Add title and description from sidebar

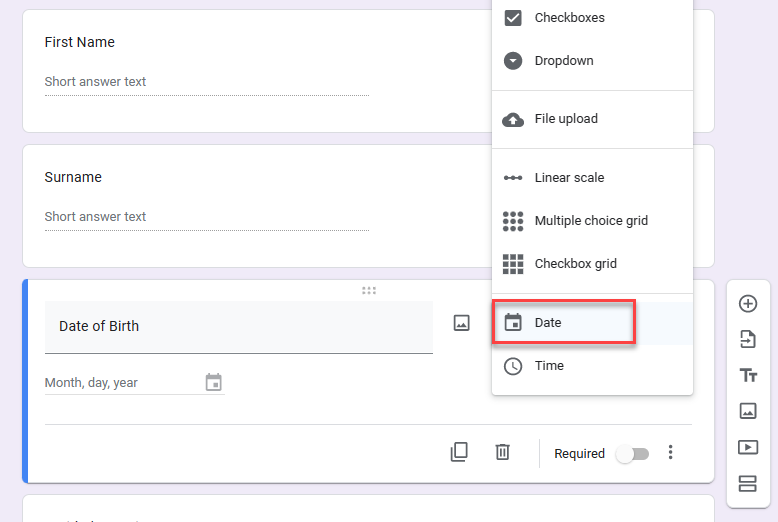pos(747,375)
